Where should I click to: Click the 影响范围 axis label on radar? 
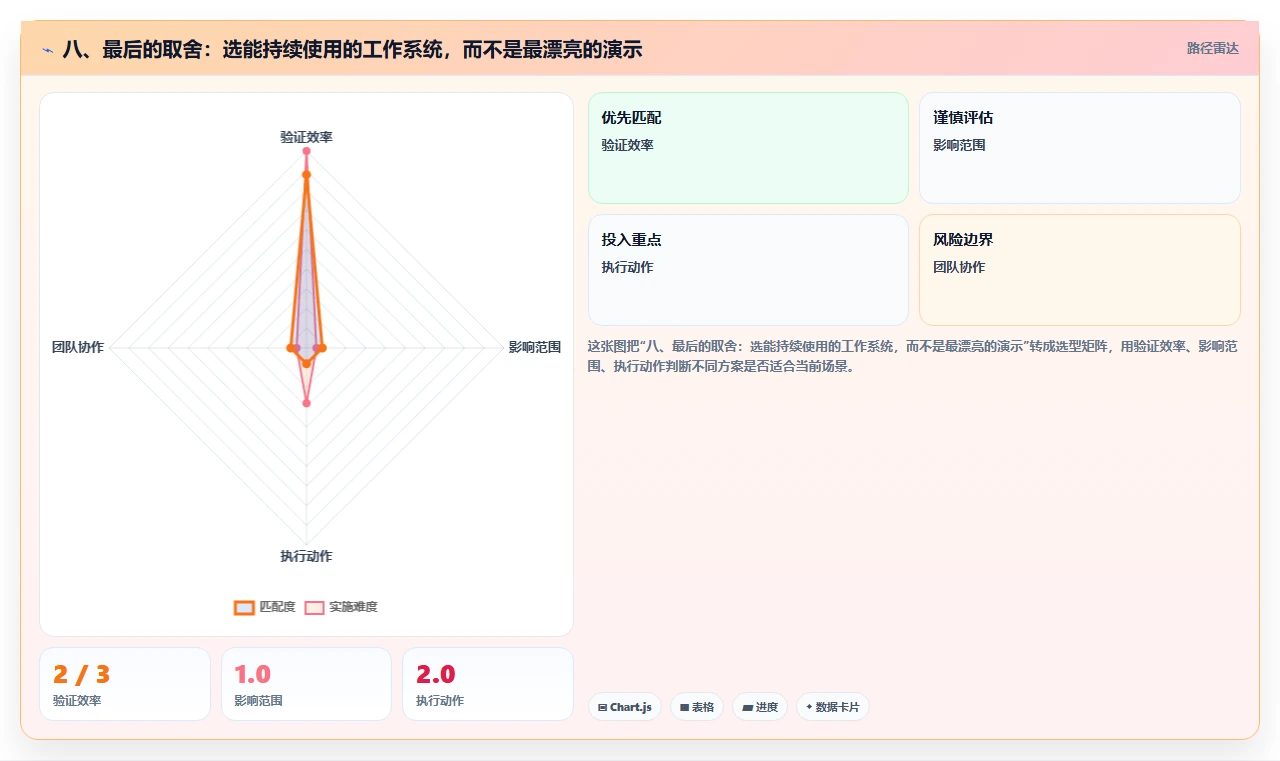point(535,347)
